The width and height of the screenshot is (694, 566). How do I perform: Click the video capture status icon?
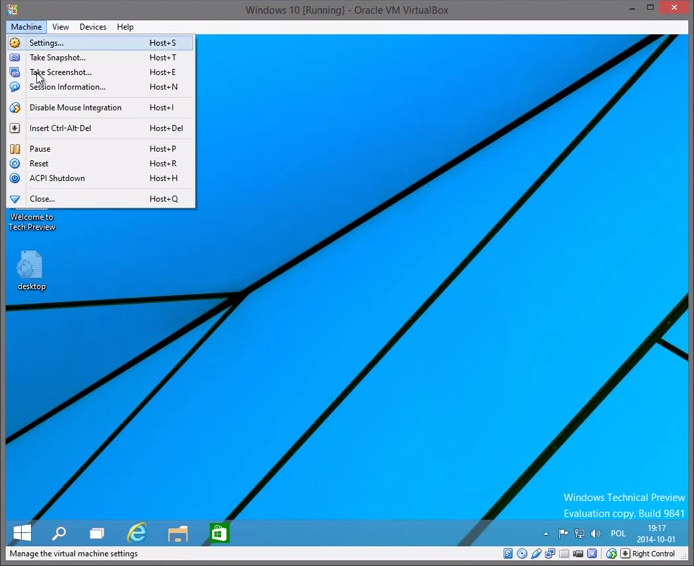pos(578,554)
